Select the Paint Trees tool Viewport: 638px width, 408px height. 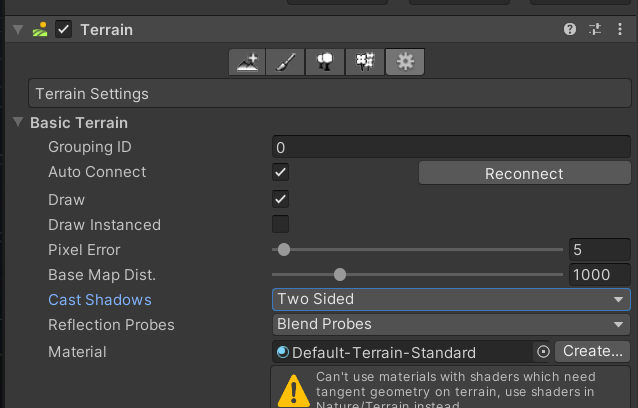click(325, 62)
